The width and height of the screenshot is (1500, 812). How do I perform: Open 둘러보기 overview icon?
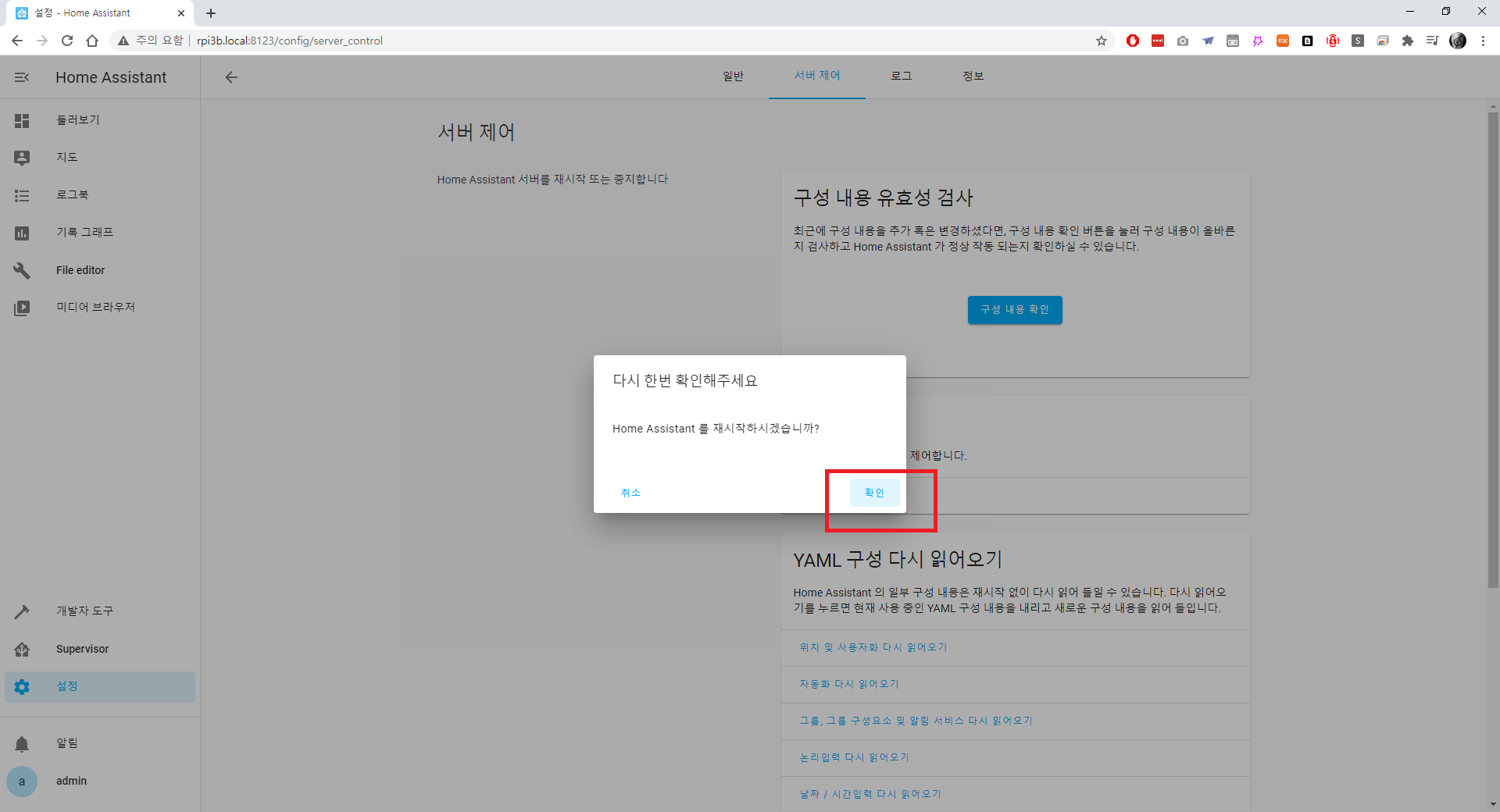click(22, 120)
